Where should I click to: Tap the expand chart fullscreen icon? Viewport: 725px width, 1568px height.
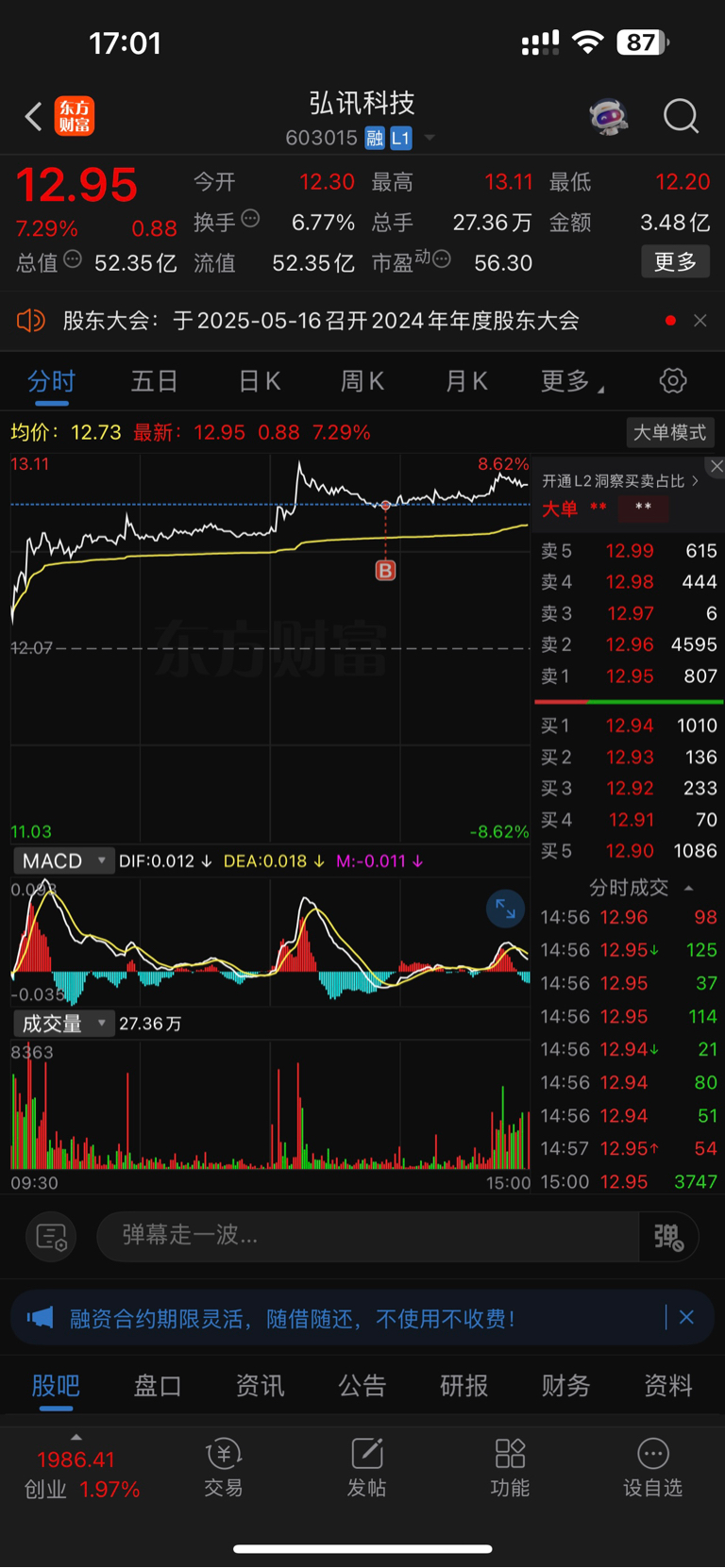(x=505, y=909)
